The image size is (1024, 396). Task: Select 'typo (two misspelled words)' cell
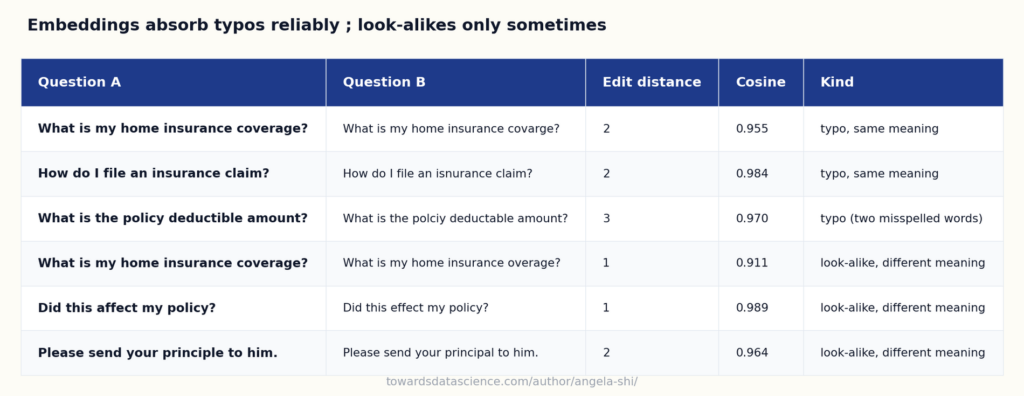click(x=903, y=218)
